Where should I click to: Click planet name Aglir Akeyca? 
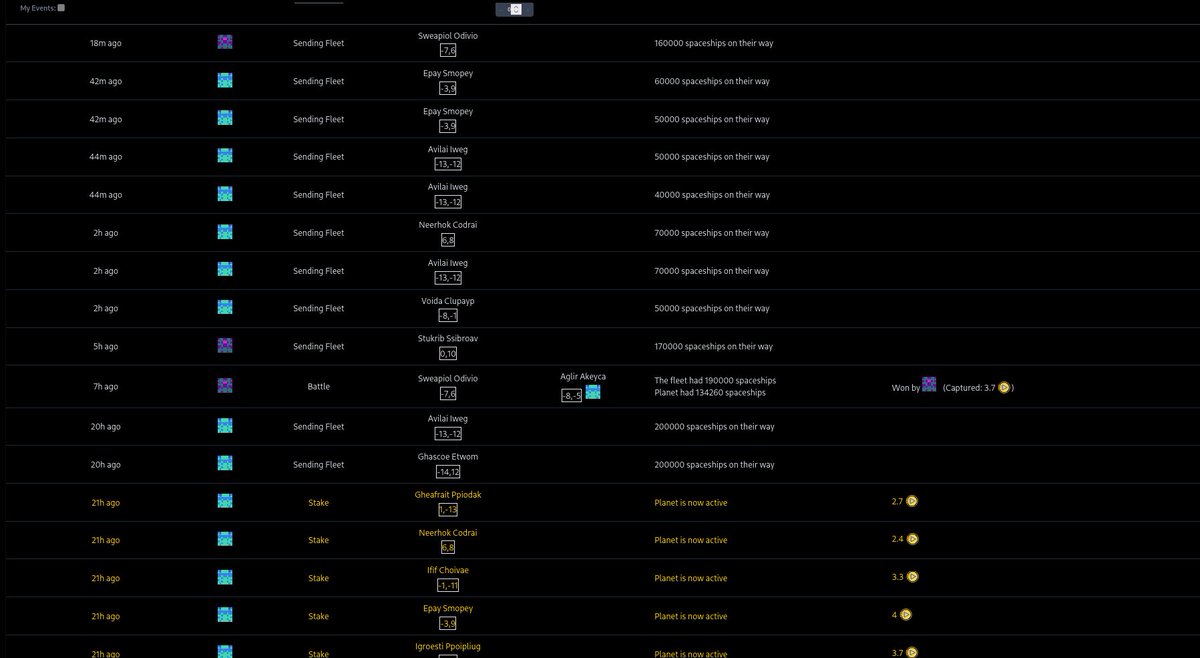(583, 377)
